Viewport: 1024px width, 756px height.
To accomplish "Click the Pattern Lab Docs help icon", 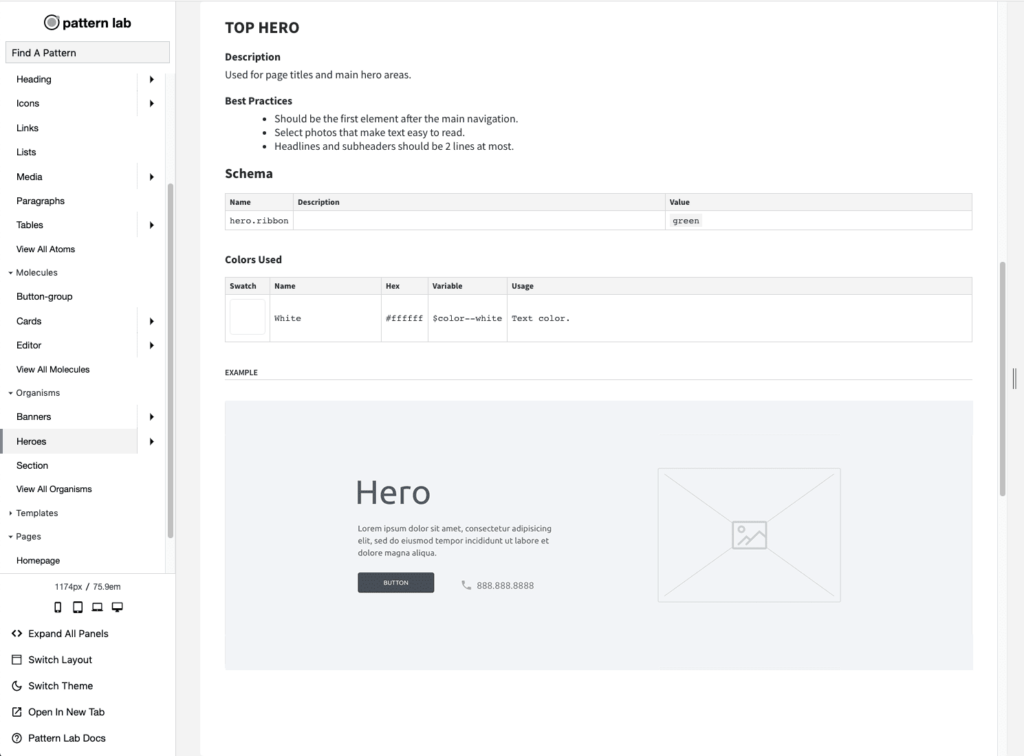I will [x=17, y=738].
